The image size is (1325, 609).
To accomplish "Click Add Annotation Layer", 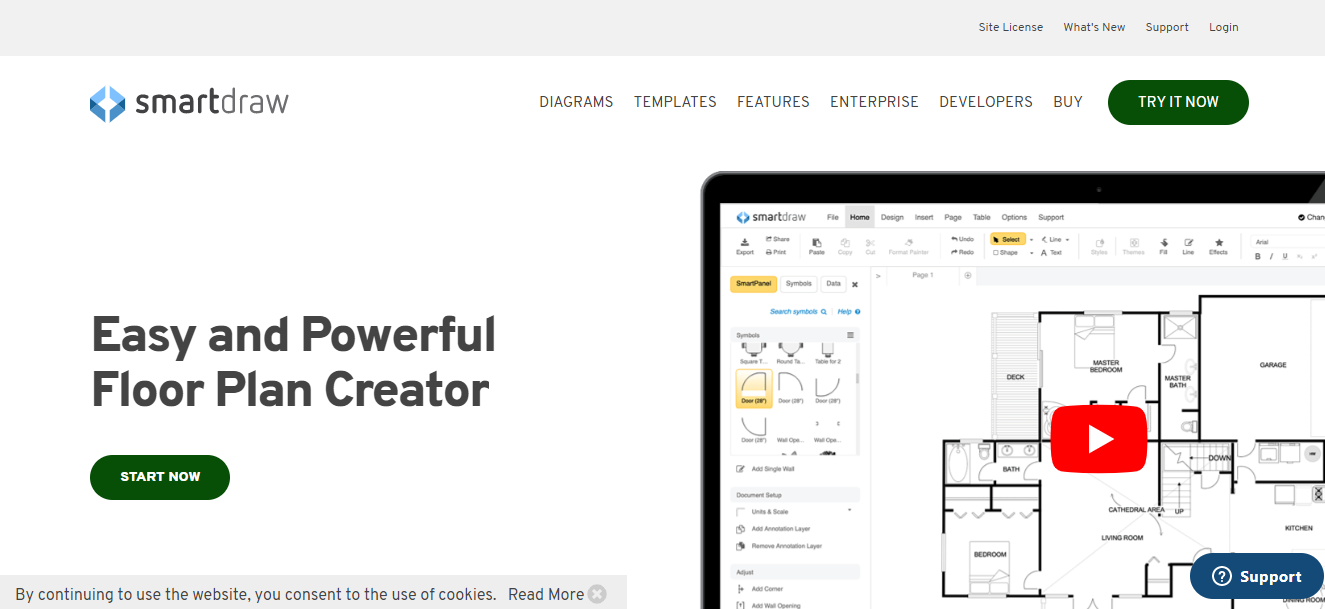I will point(773,529).
